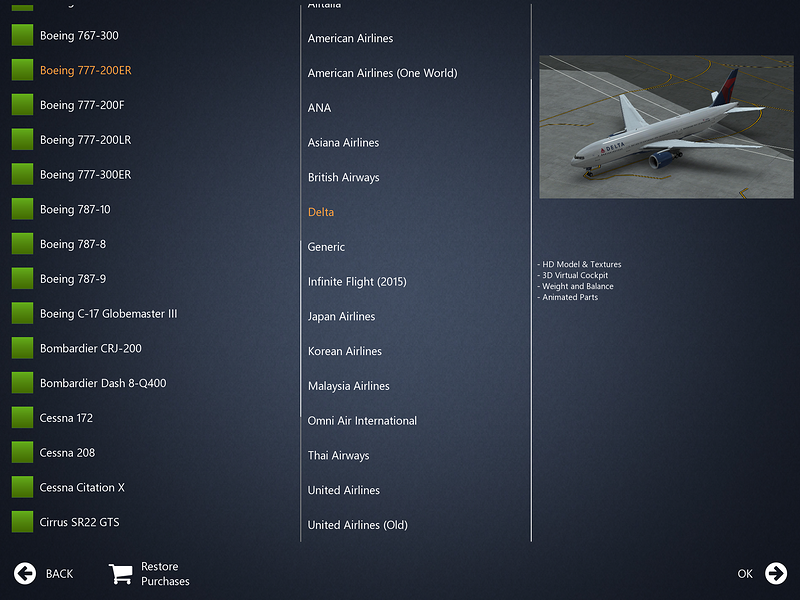
Task: Click green square beside Boeing 777-200LR
Action: click(22, 139)
